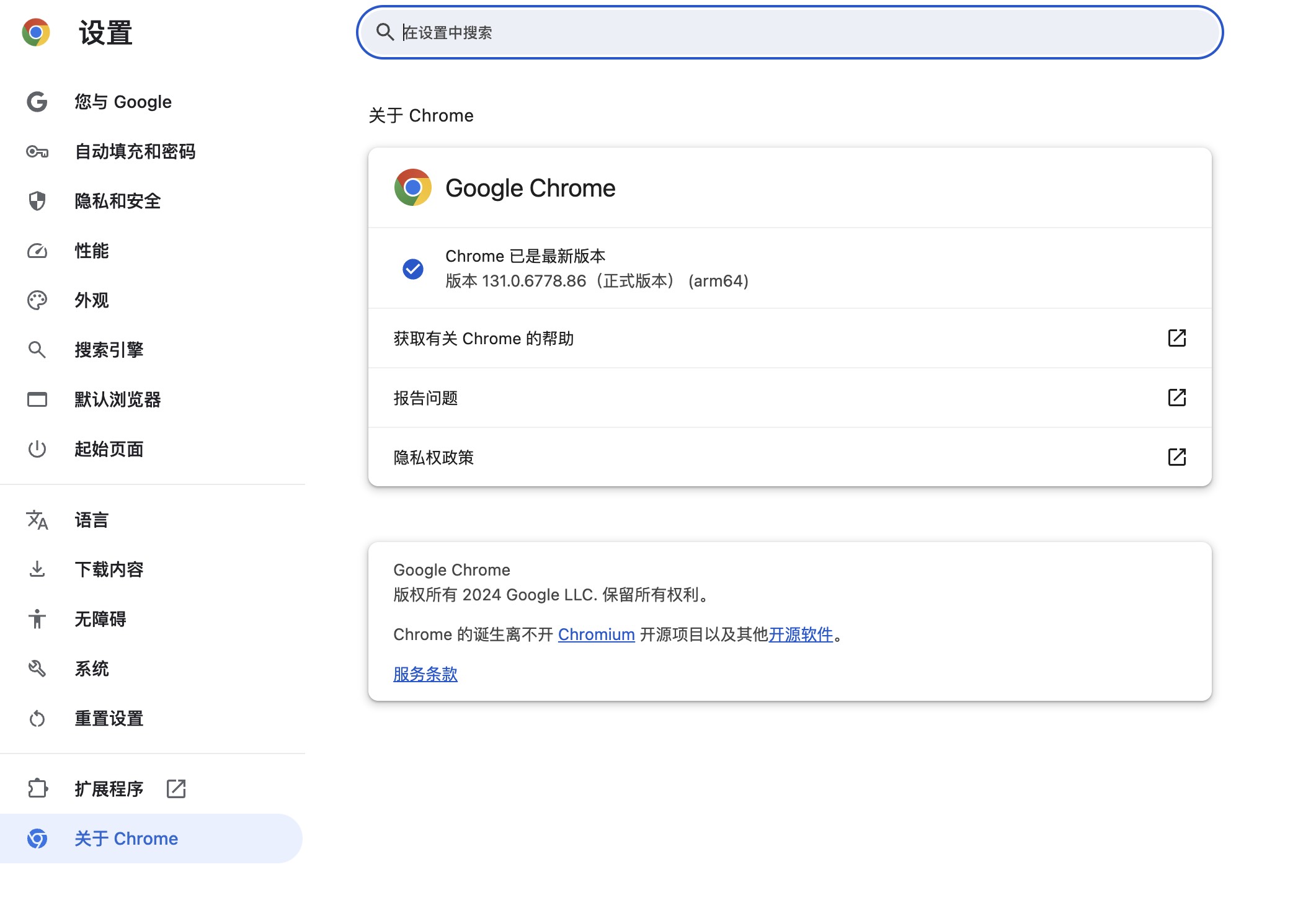
Task: Open the Chromium link
Action: point(596,634)
